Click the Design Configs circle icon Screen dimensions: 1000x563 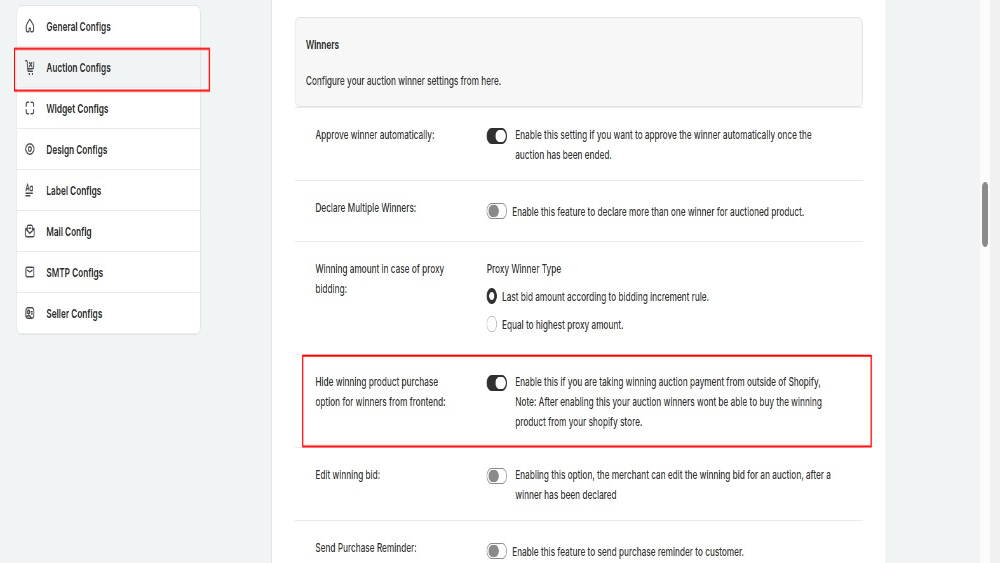point(30,149)
